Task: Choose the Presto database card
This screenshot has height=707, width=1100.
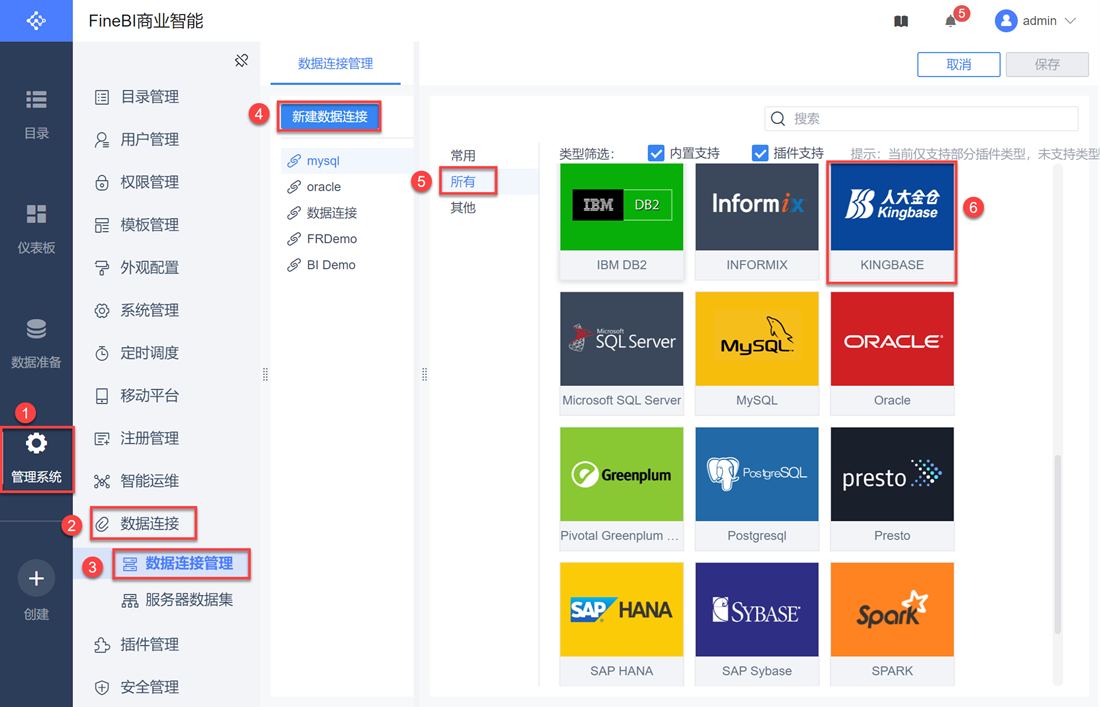Action: [892, 488]
